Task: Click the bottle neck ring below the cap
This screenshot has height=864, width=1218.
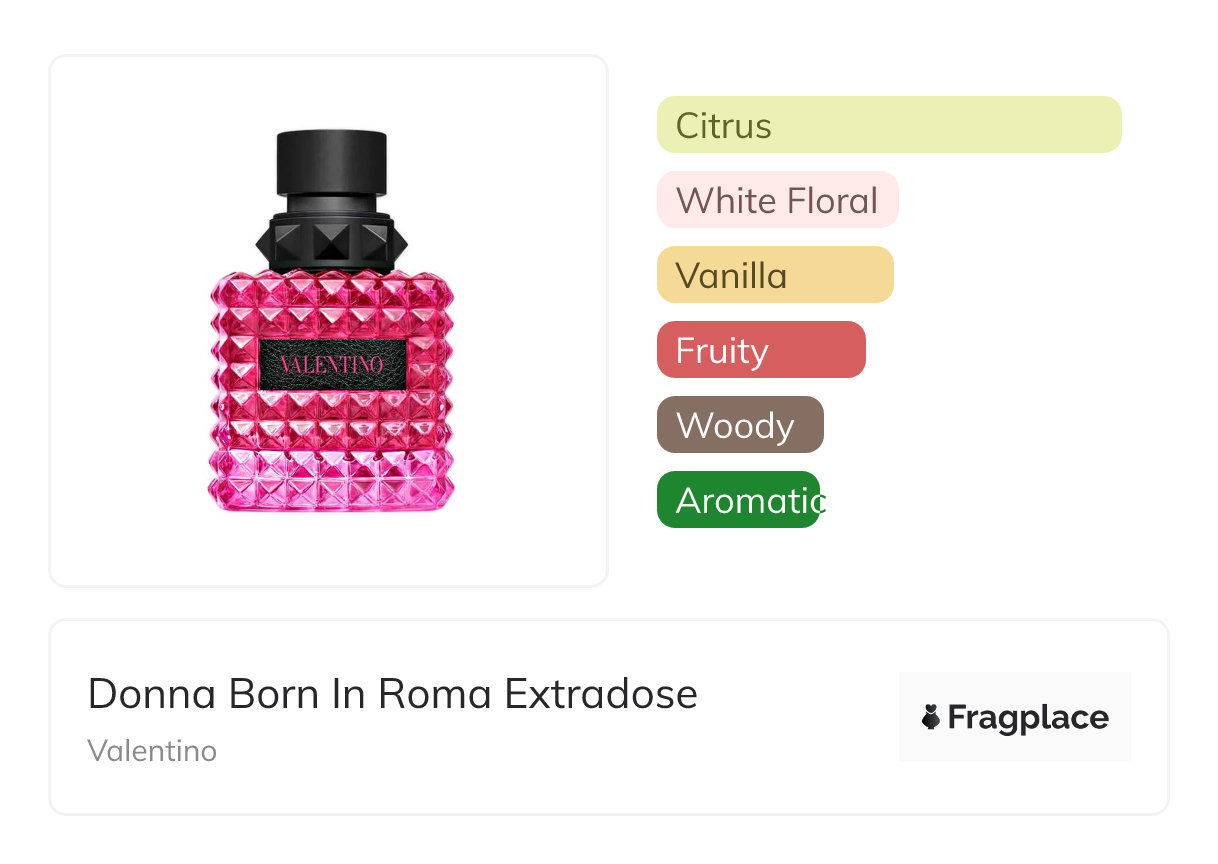Action: tap(331, 207)
